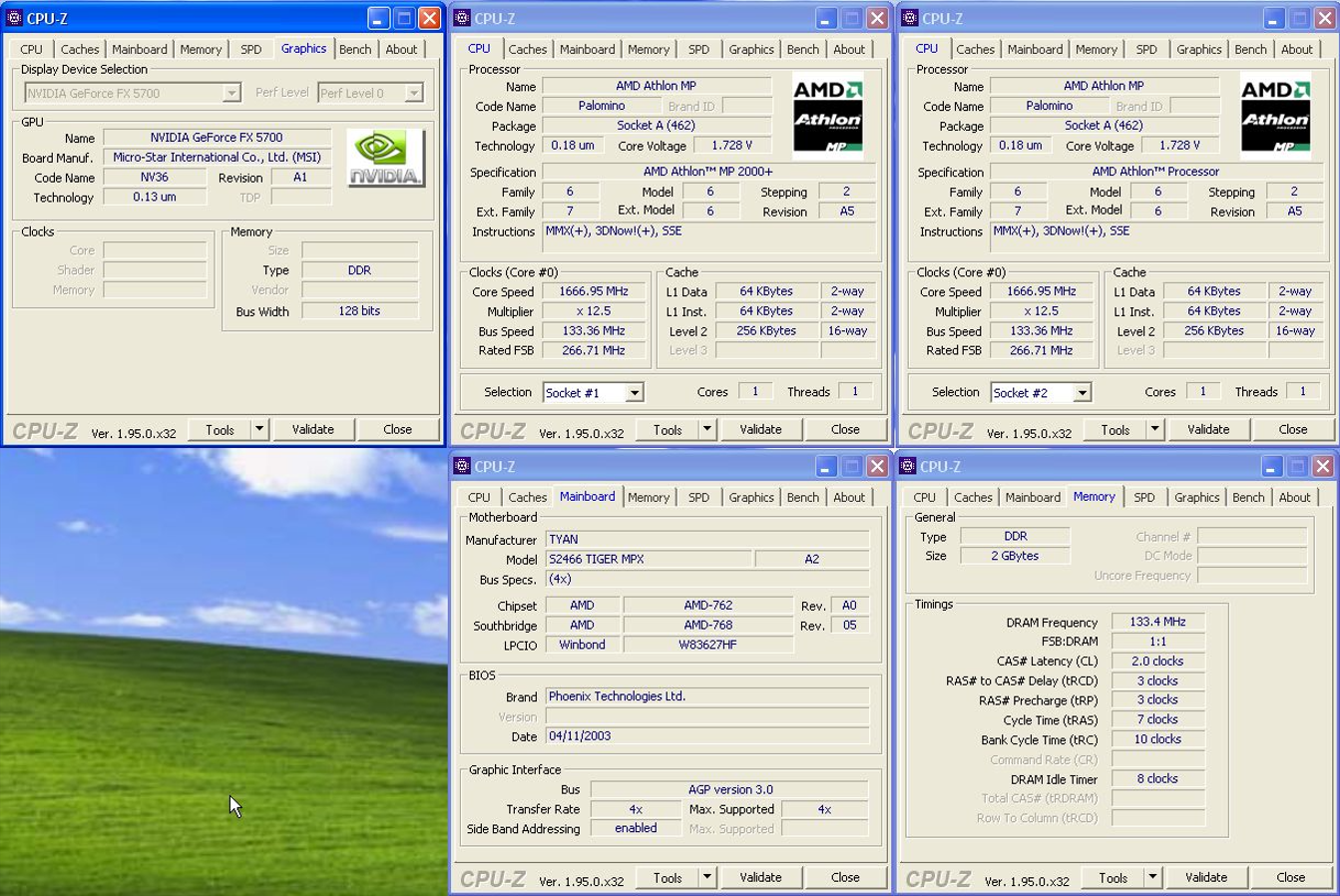Click the Close button in the Mainboard window
Screen dimensions: 1340x896
[x=845, y=877]
